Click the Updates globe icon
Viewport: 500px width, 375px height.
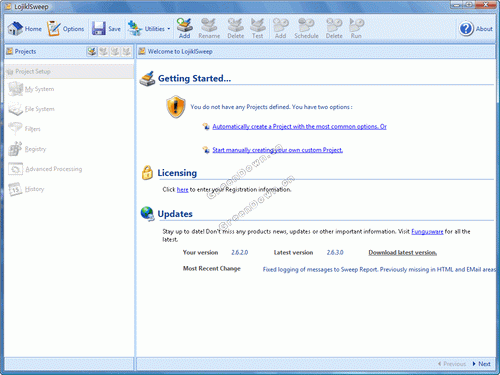147,214
